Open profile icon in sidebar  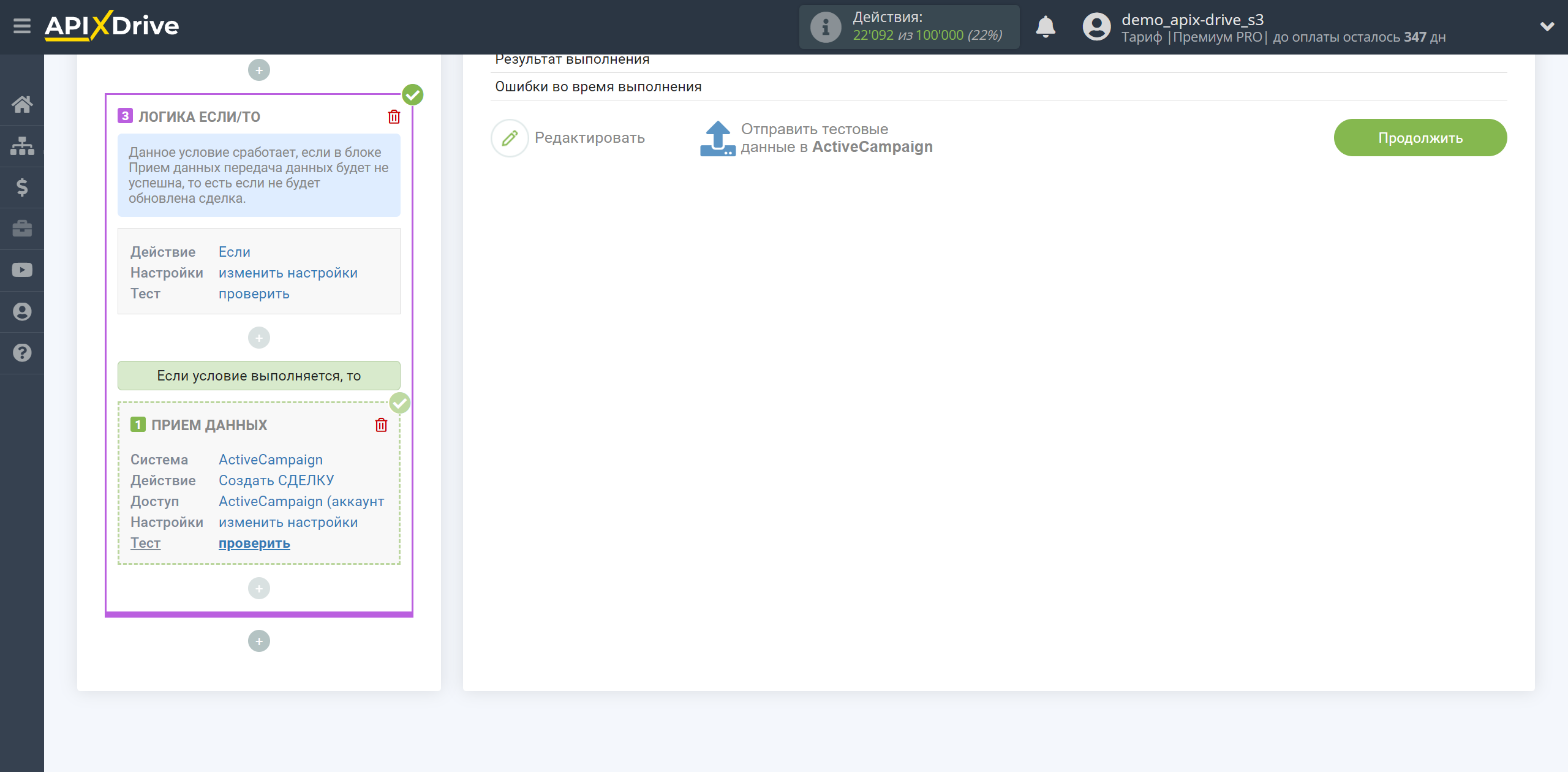pyautogui.click(x=22, y=311)
